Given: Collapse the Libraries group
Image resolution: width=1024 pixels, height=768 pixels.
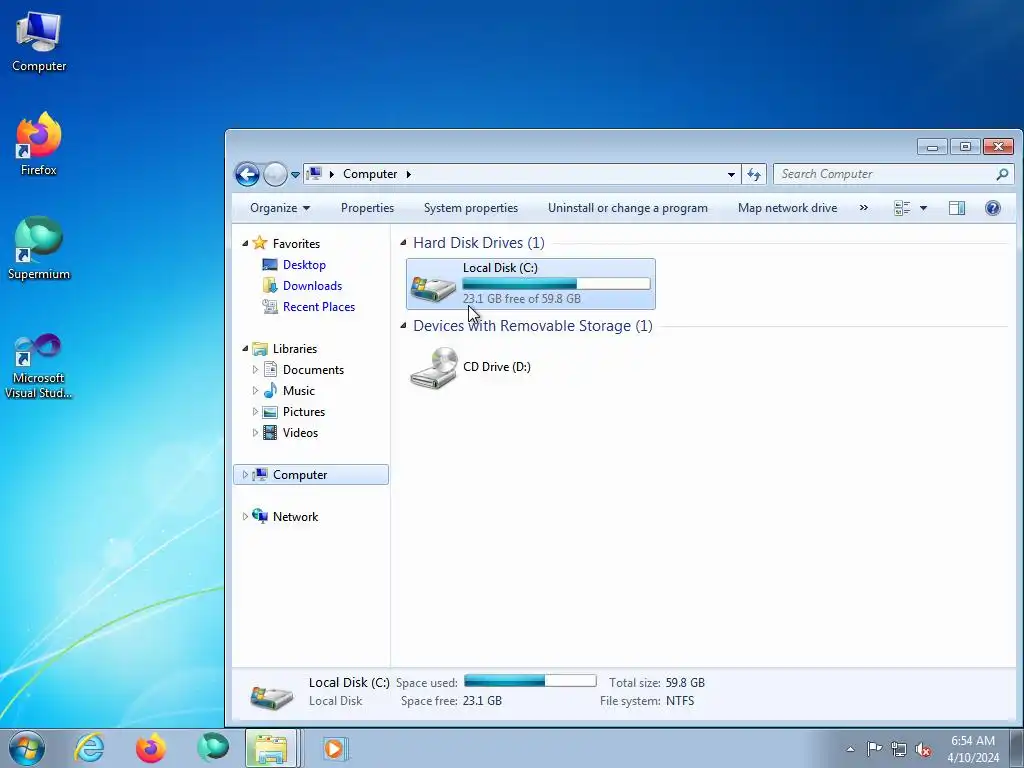Looking at the screenshot, I should [x=245, y=349].
